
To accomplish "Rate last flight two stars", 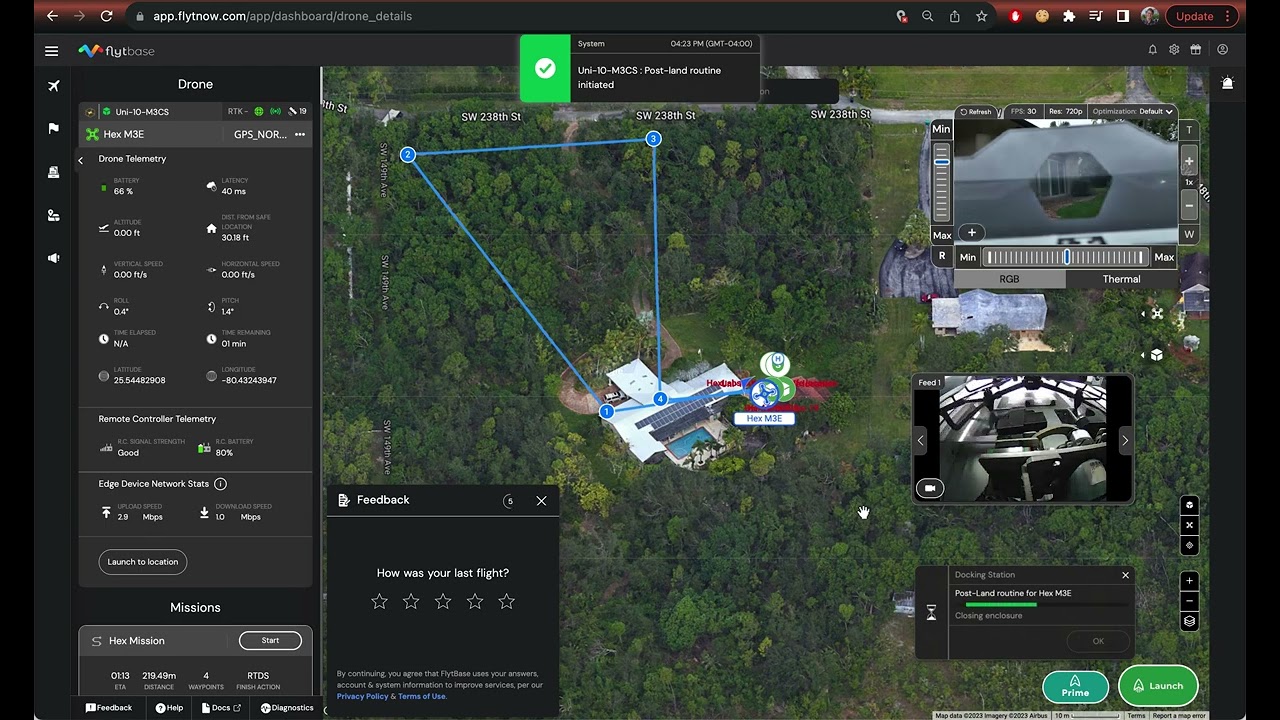I will pos(411,601).
